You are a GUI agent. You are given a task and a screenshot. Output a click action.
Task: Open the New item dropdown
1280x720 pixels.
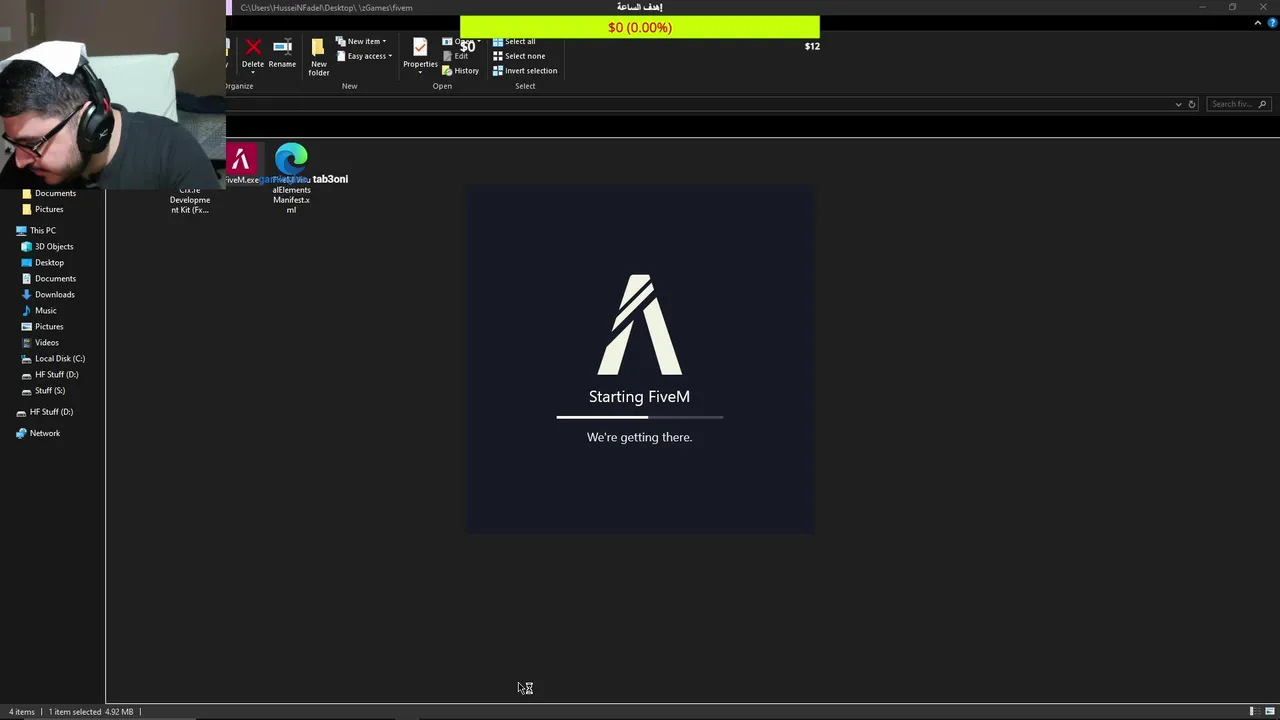click(x=361, y=42)
